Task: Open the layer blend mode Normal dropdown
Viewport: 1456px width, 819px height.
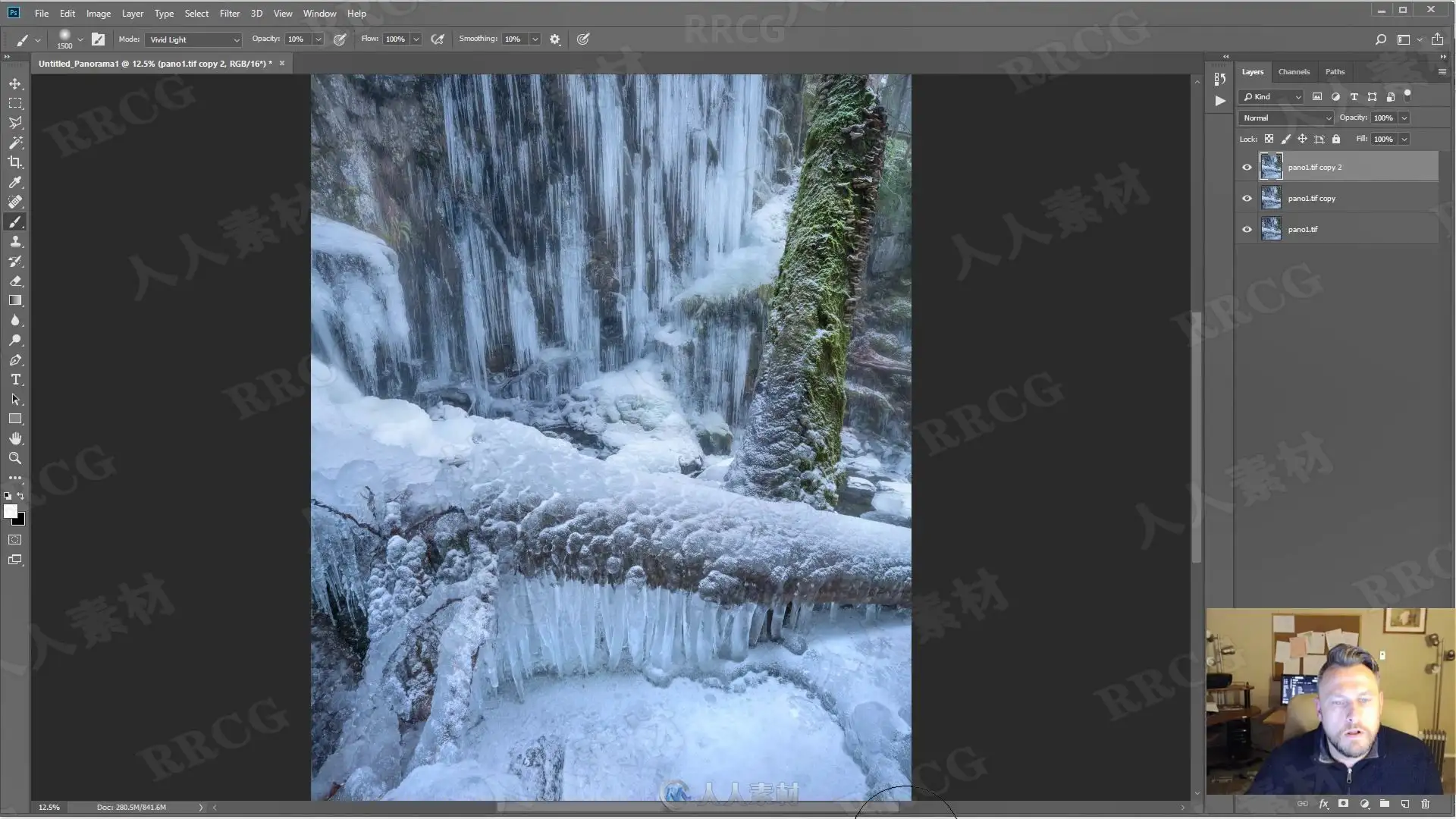Action: [1286, 118]
